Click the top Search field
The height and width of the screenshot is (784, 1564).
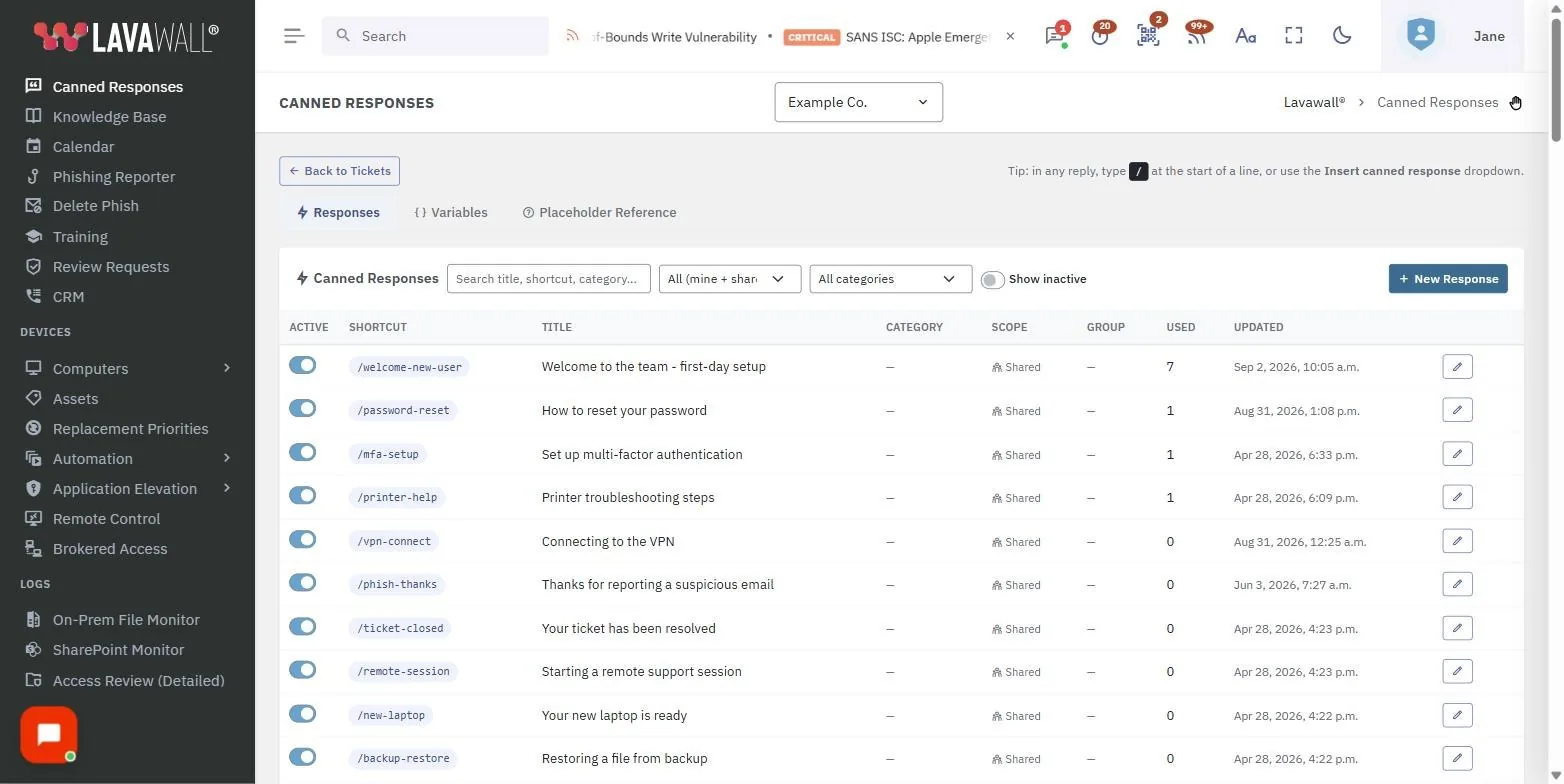435,36
